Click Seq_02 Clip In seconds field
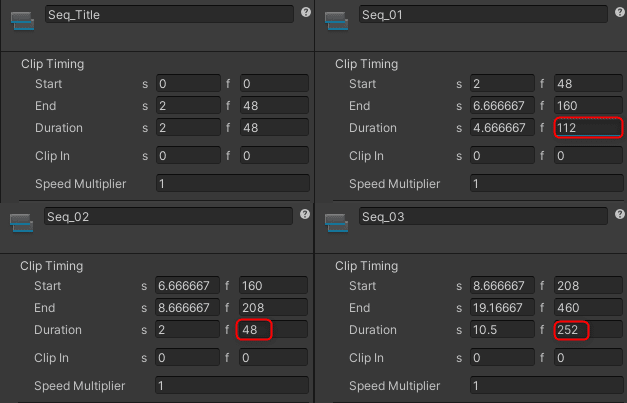The image size is (627, 403). point(187,357)
